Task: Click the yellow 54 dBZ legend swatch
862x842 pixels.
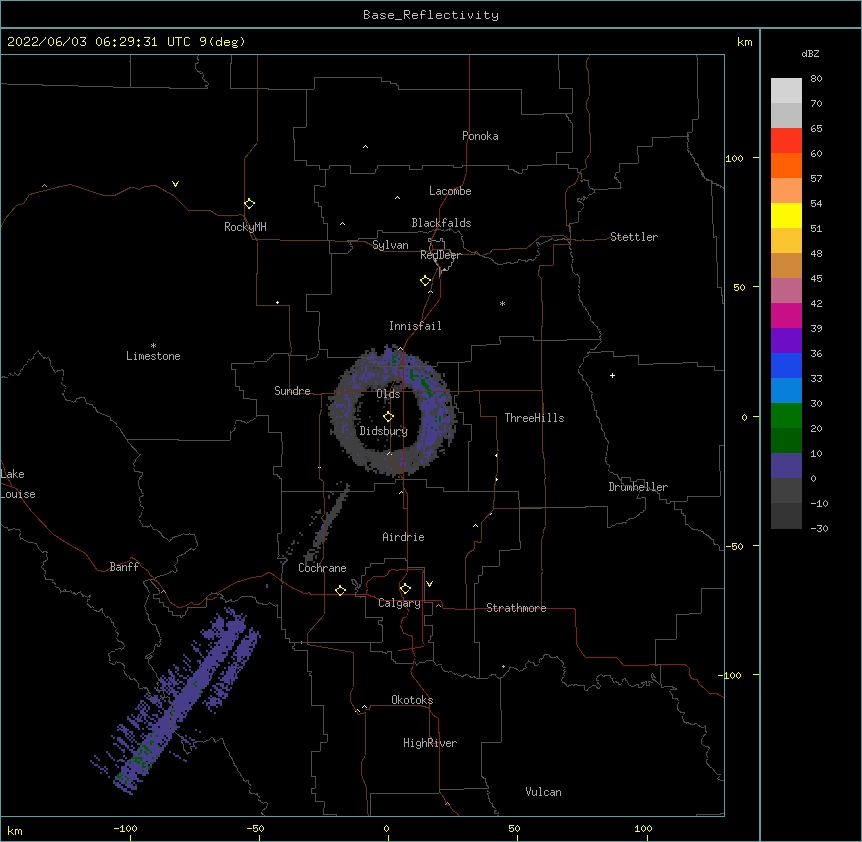Action: click(x=786, y=215)
